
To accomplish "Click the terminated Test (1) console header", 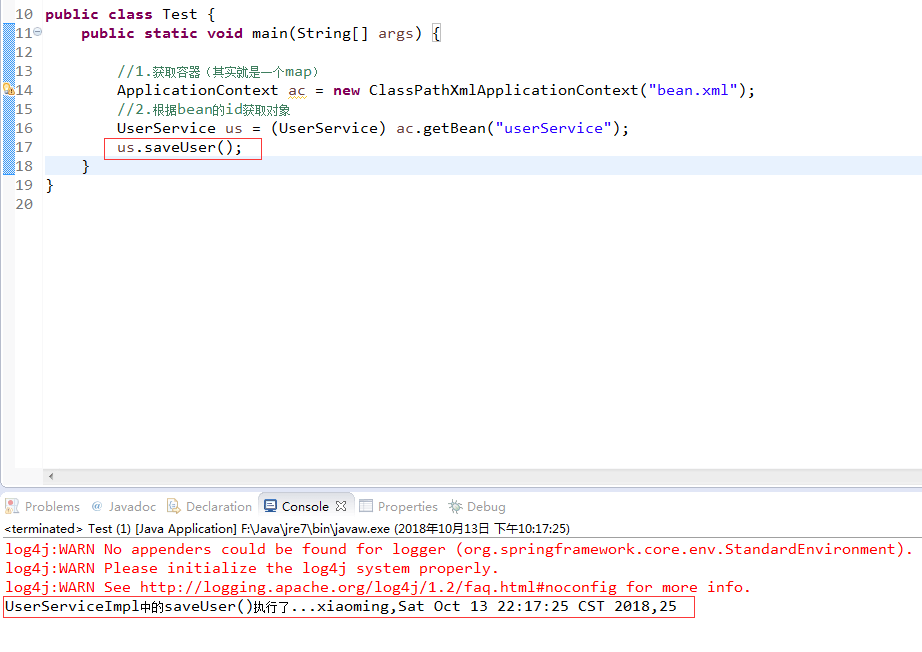I will point(287,529).
